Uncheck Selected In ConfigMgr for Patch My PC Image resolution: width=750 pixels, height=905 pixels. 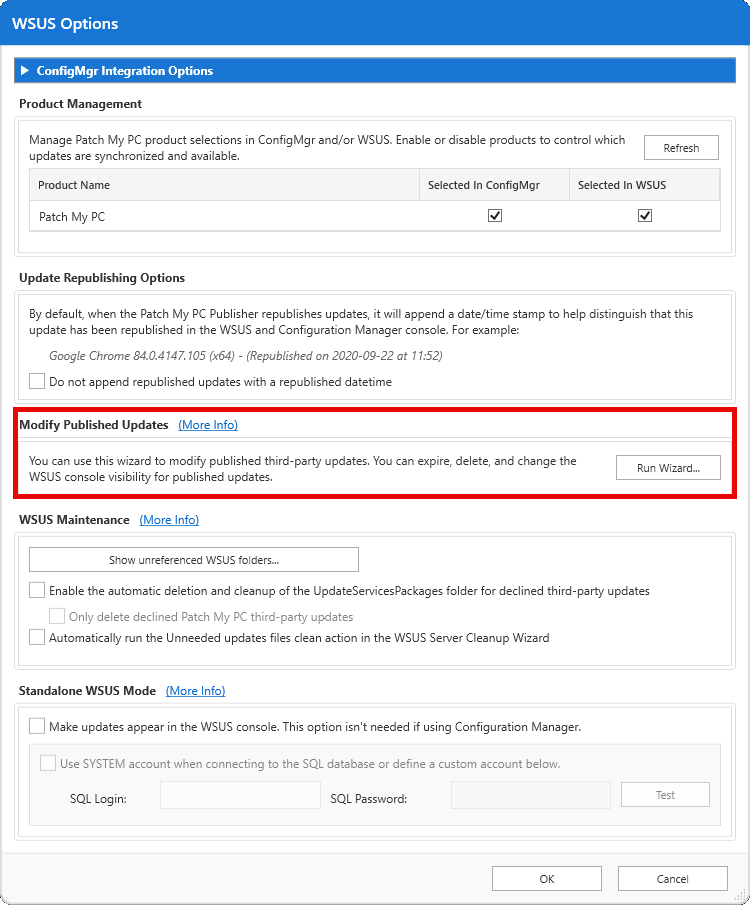pos(494,215)
